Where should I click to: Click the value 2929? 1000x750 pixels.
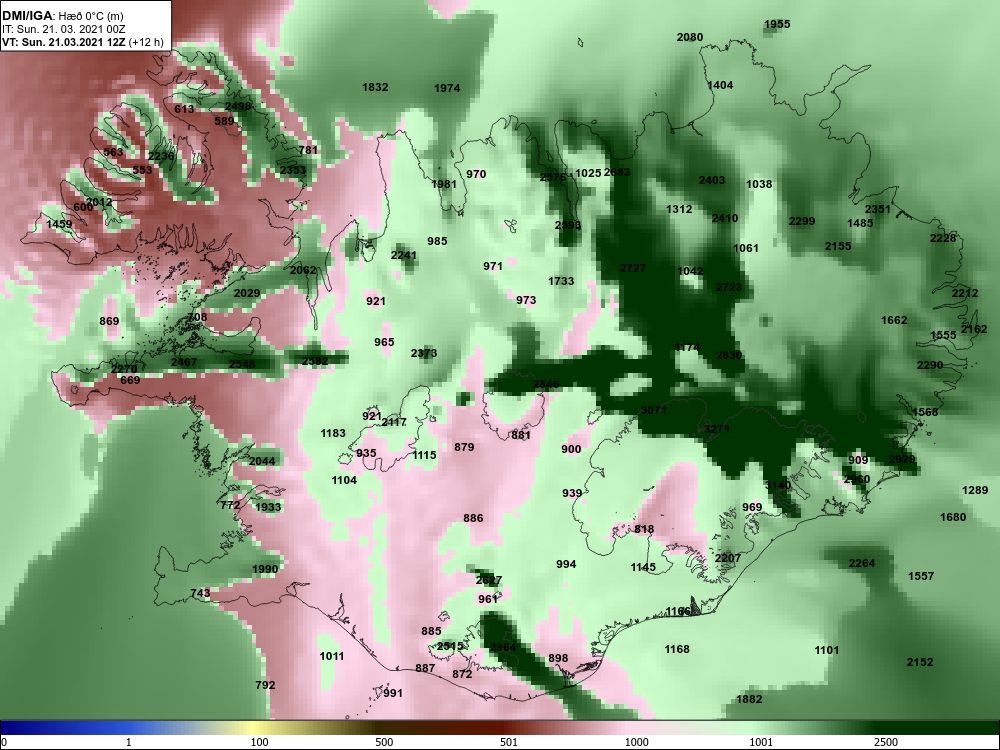click(902, 459)
